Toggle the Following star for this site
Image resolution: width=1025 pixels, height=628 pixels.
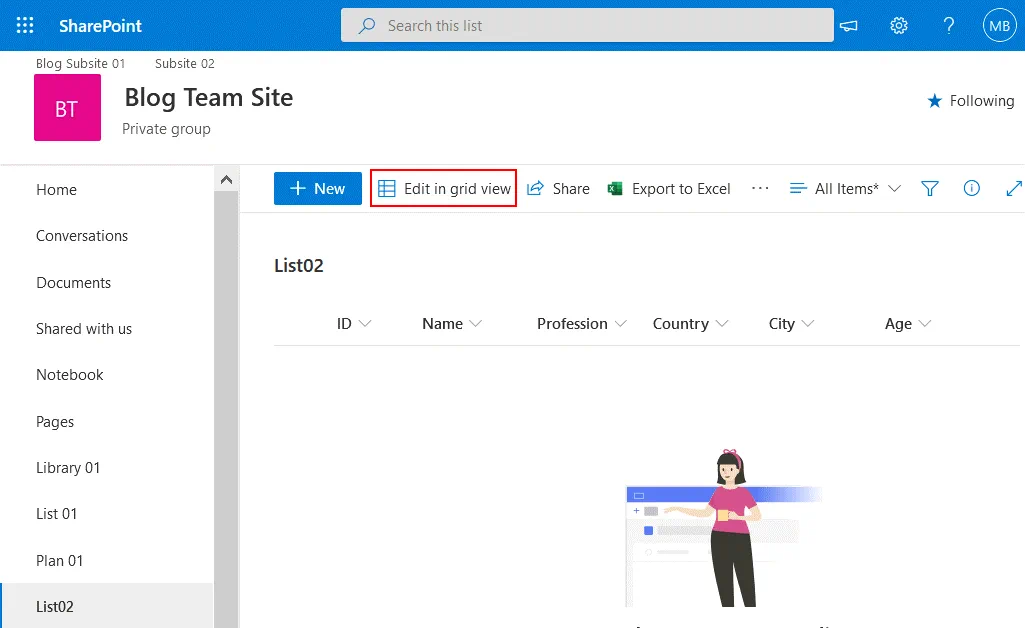pos(970,101)
